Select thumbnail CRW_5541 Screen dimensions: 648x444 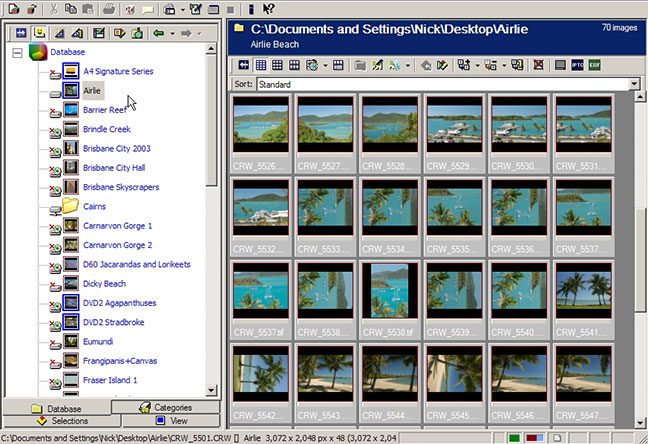click(x=584, y=300)
